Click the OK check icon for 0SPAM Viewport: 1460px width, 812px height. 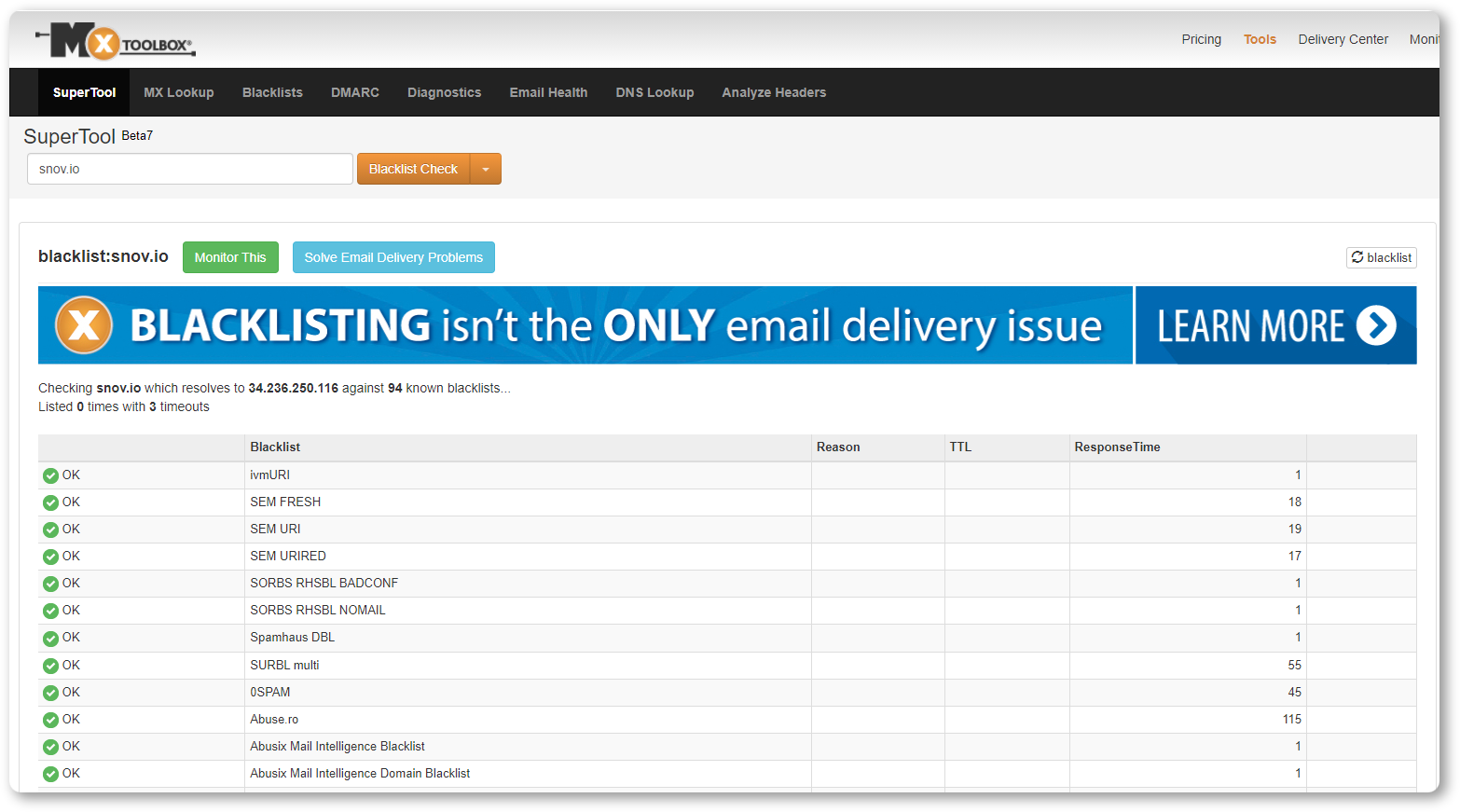point(50,693)
